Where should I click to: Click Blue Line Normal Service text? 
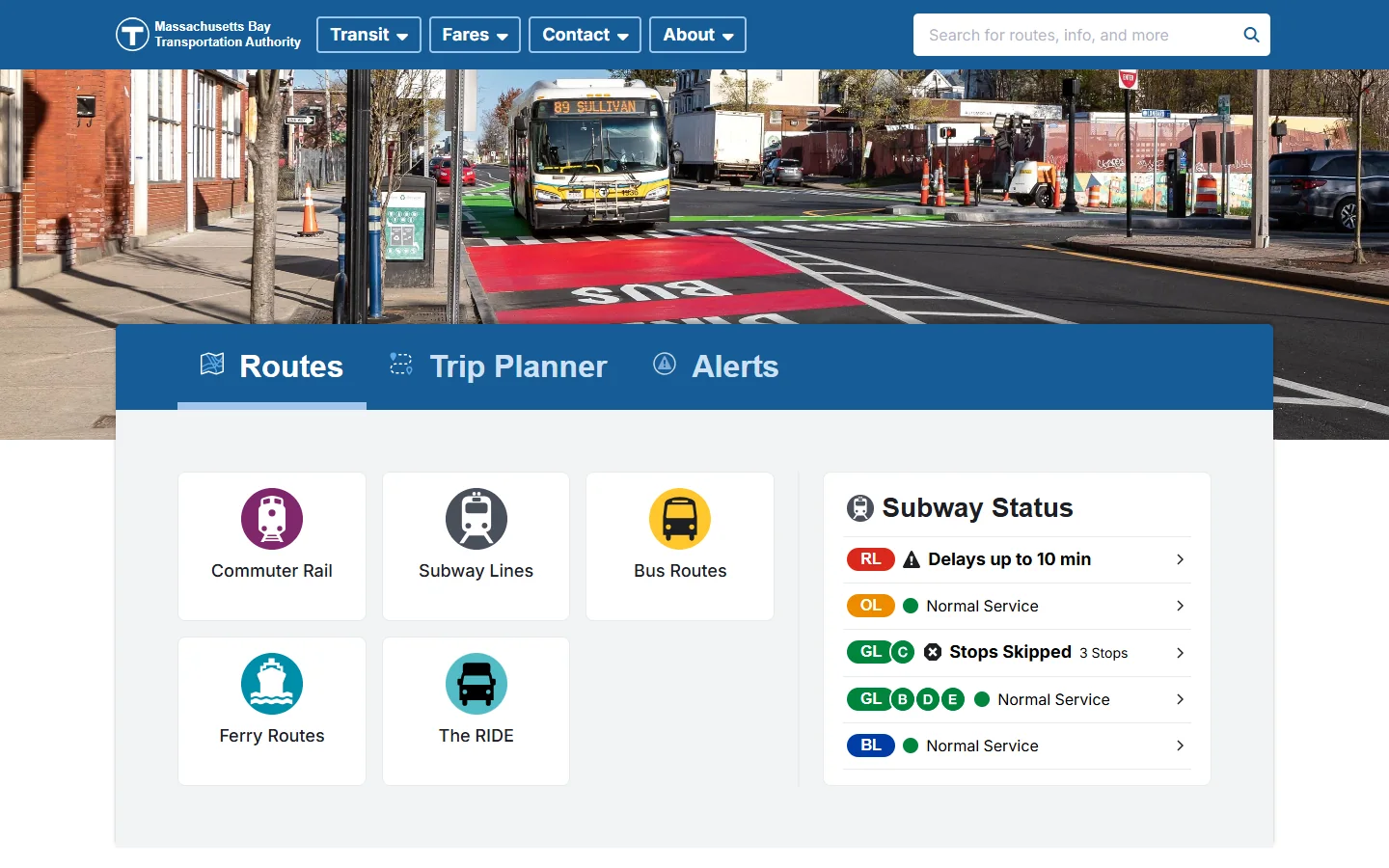(982, 746)
